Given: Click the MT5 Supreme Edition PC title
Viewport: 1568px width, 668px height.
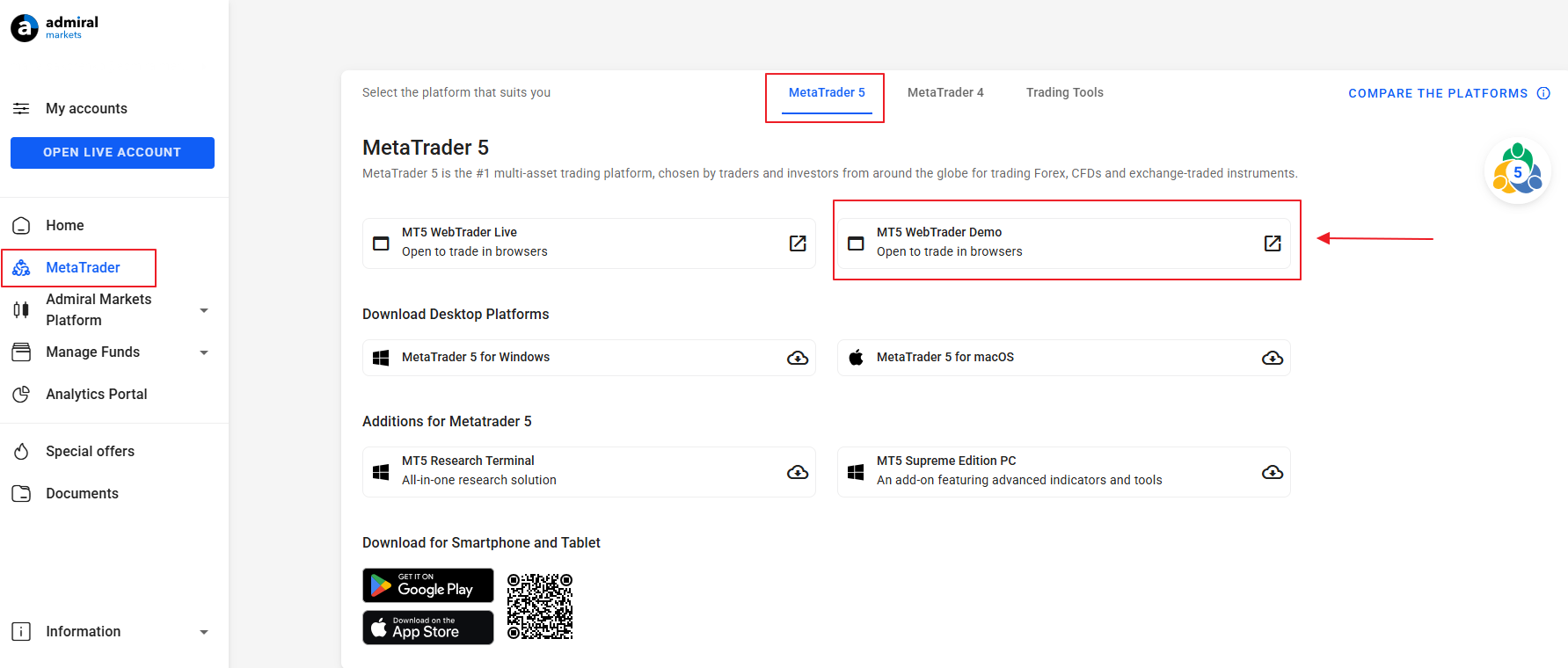Looking at the screenshot, I should tap(946, 461).
